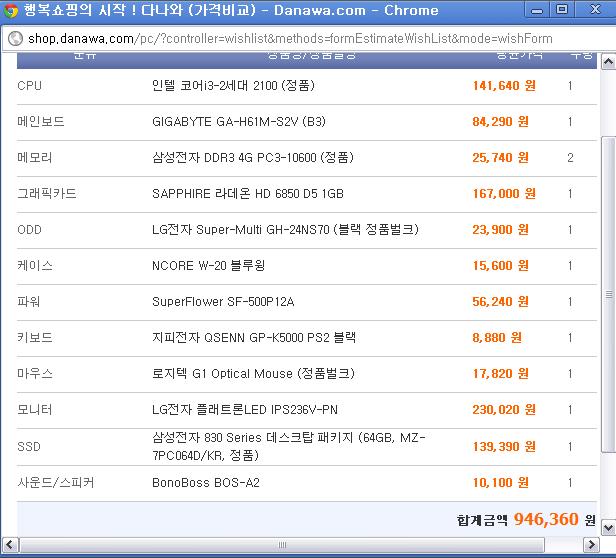The width and height of the screenshot is (616, 558).
Task: Click the Chrome logo in the title bar
Action: 11,10
